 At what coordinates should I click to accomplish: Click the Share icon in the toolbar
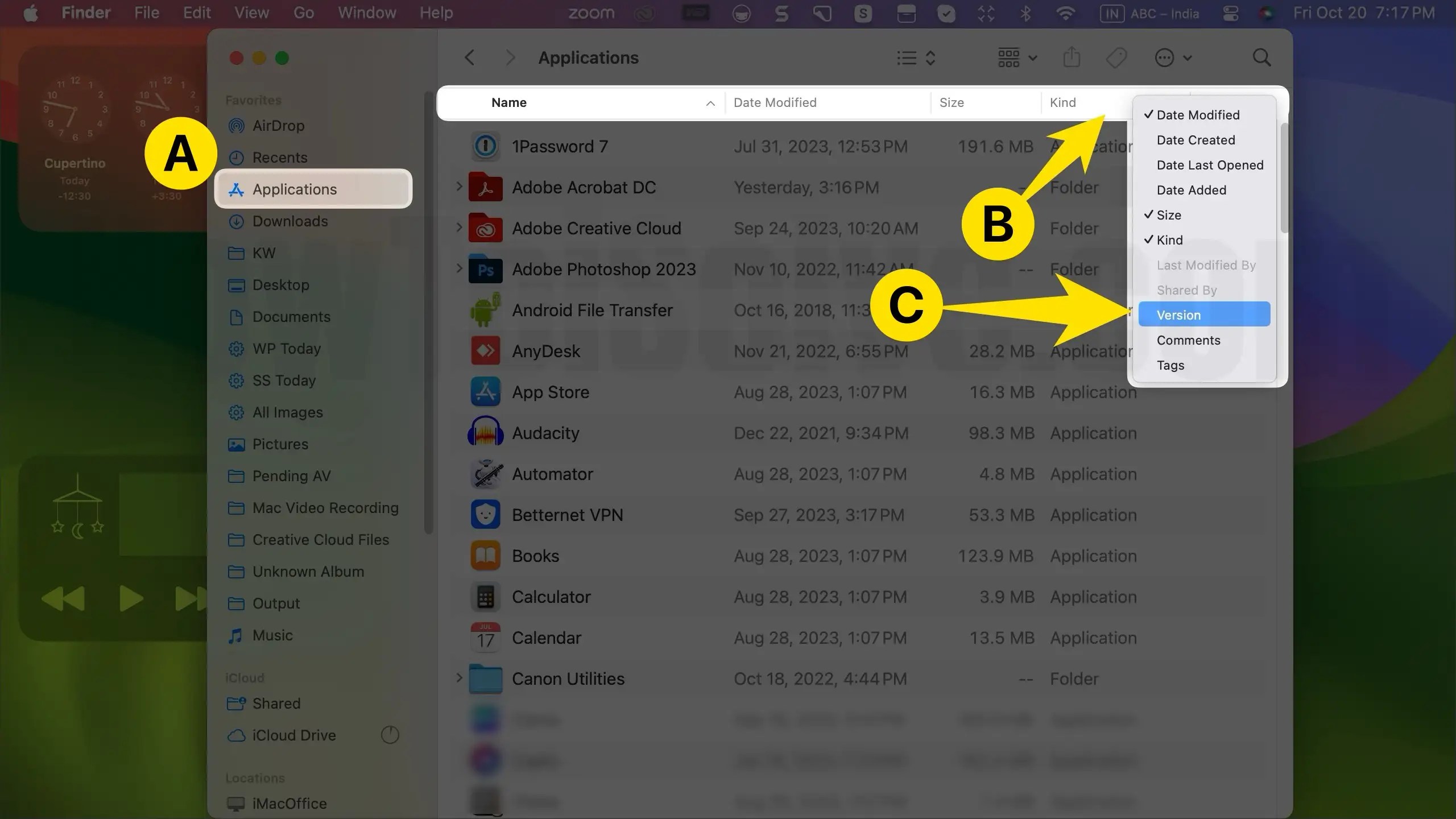(x=1071, y=57)
